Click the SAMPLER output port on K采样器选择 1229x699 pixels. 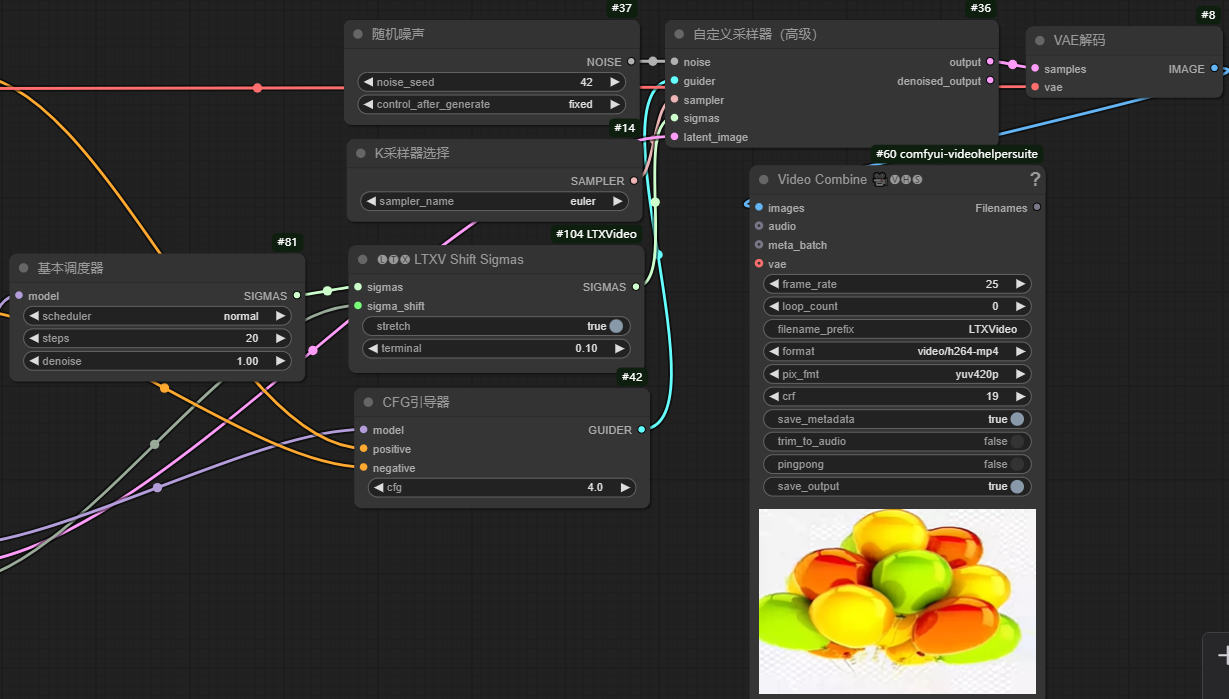634,181
